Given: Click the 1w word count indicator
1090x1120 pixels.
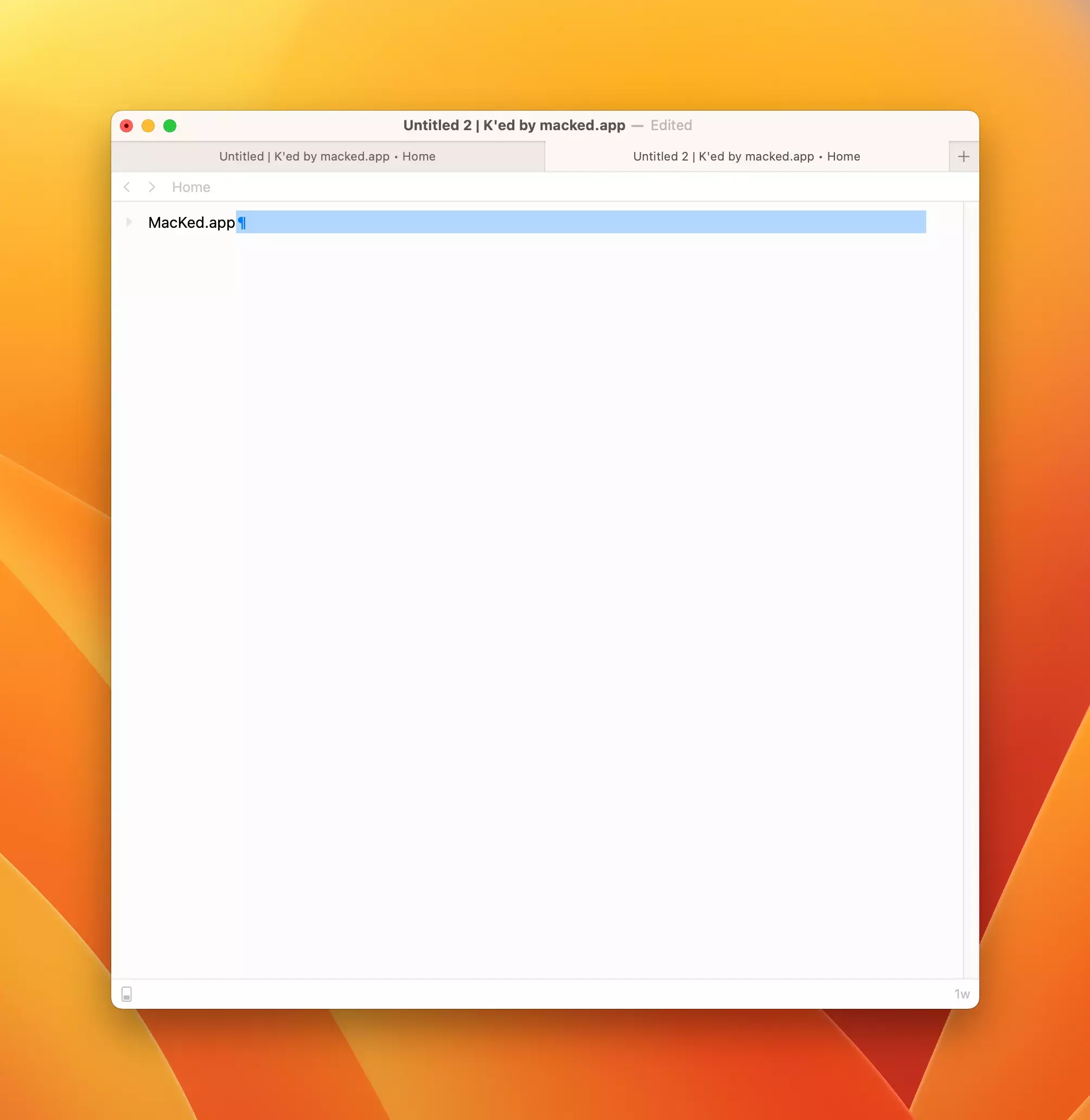Looking at the screenshot, I should click(x=961, y=994).
